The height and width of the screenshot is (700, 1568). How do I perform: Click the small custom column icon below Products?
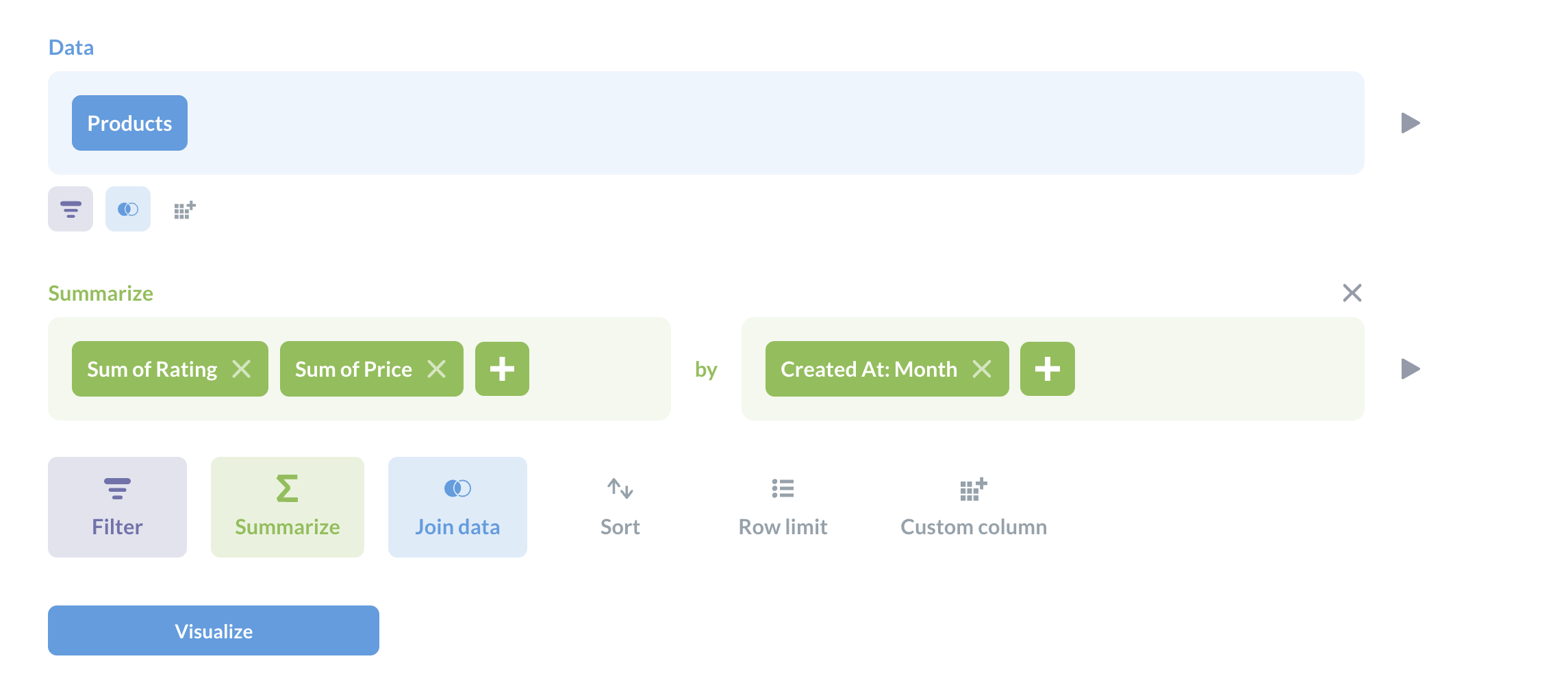tap(184, 209)
